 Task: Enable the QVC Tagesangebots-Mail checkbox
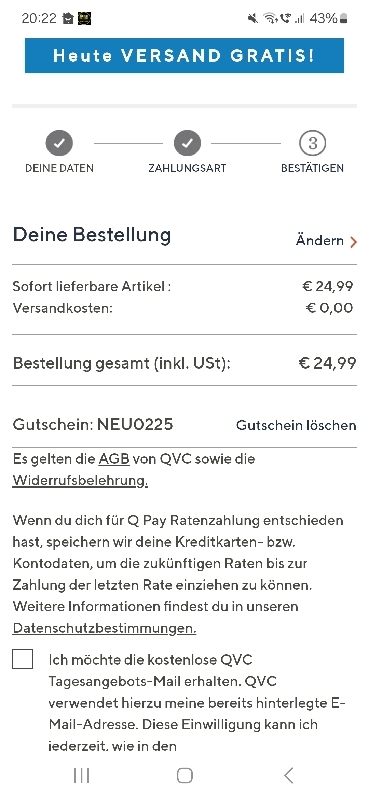tap(22, 659)
